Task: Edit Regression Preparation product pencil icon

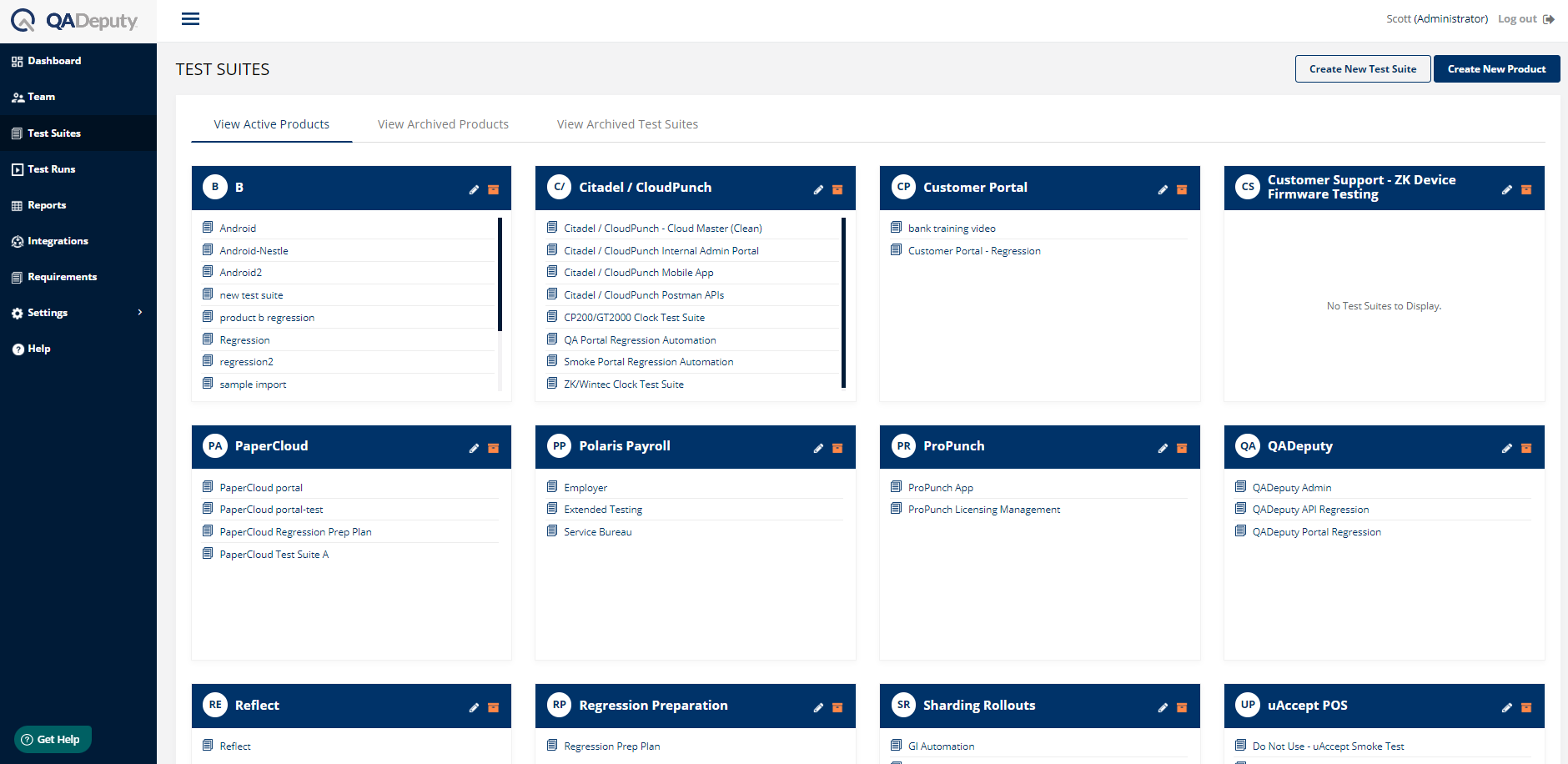Action: (818, 708)
